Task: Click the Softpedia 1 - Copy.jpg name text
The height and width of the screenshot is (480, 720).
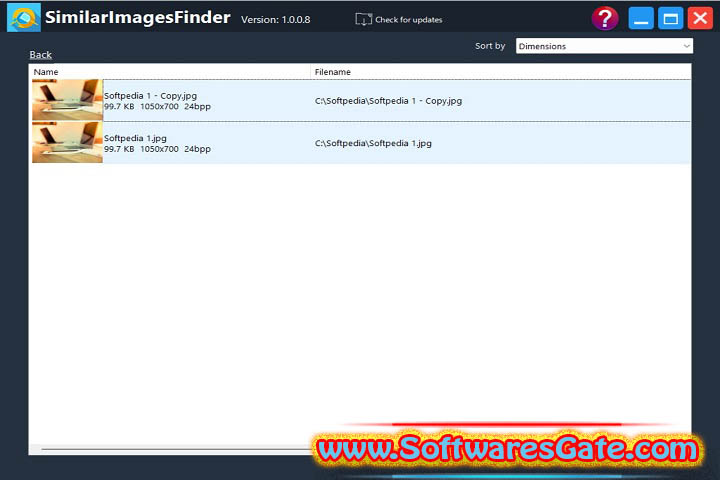Action: (x=150, y=96)
